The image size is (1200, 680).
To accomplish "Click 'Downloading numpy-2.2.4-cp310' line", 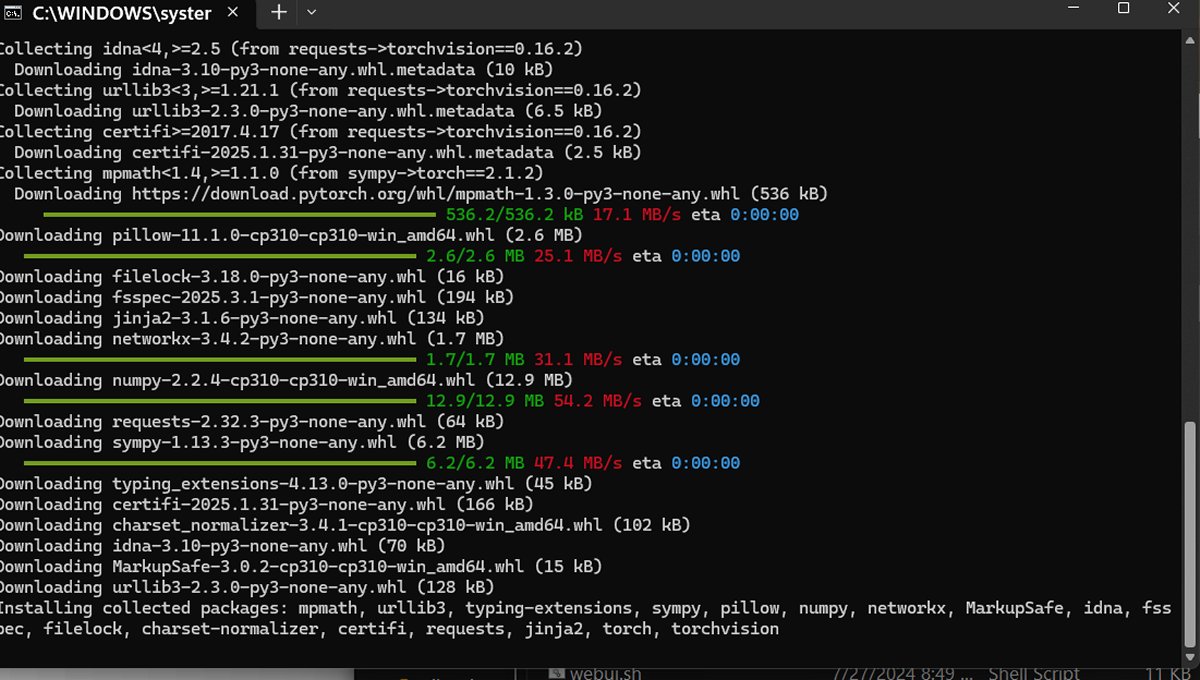I will point(286,380).
